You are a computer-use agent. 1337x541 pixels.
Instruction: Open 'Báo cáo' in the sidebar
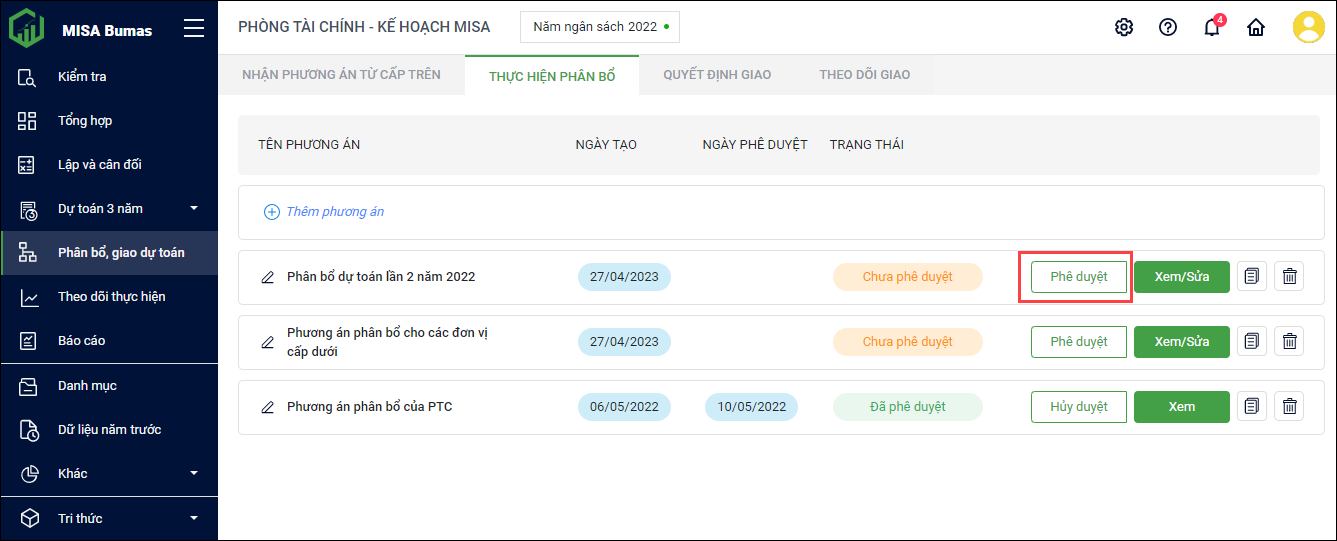point(81,341)
